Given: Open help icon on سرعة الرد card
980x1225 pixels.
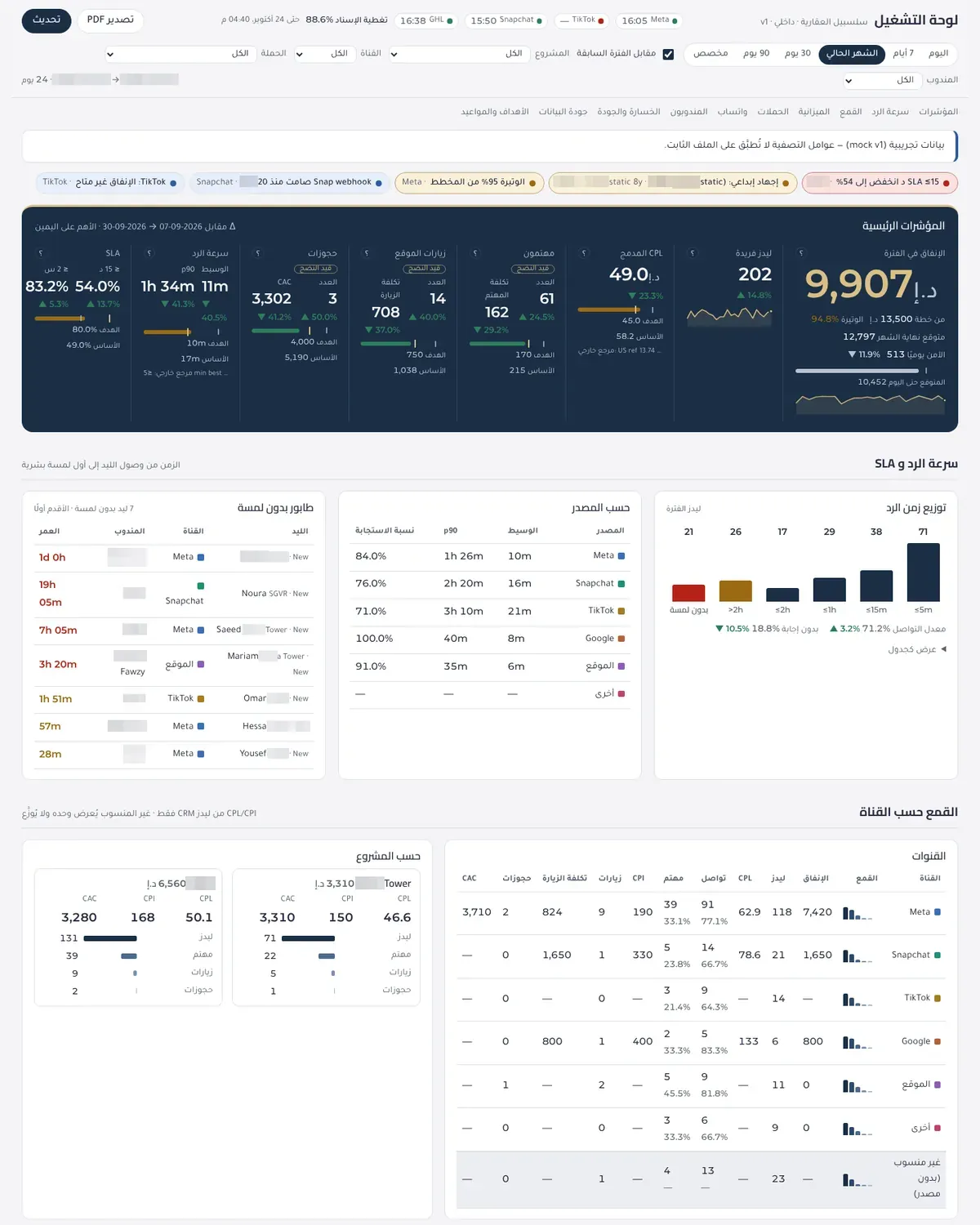Looking at the screenshot, I should (149, 253).
